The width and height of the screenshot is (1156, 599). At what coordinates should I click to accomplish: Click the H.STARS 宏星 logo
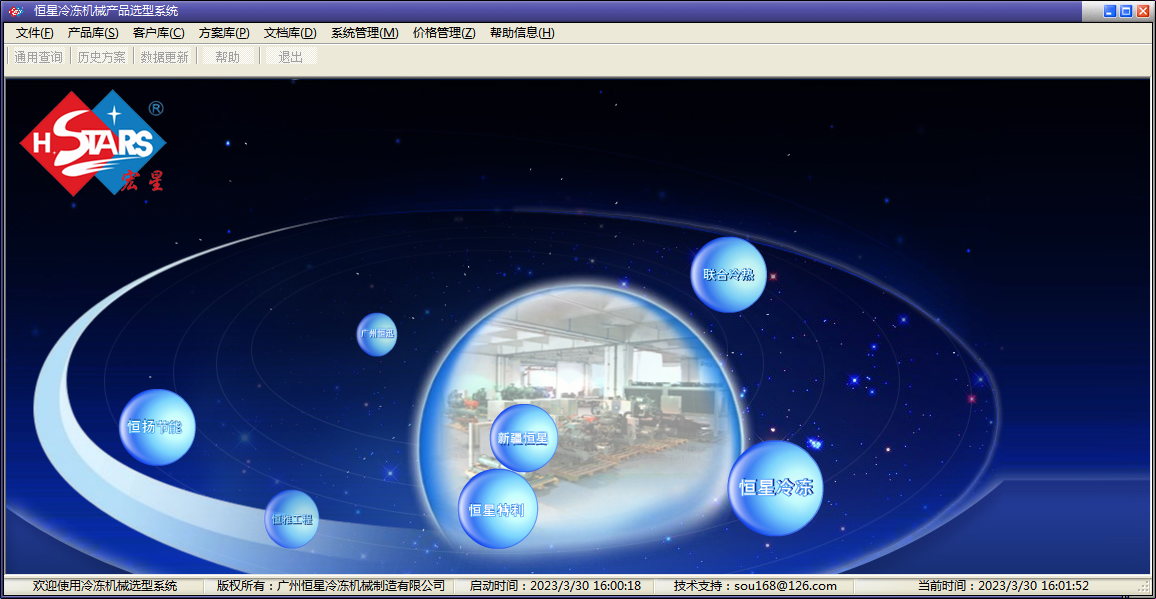[93, 144]
